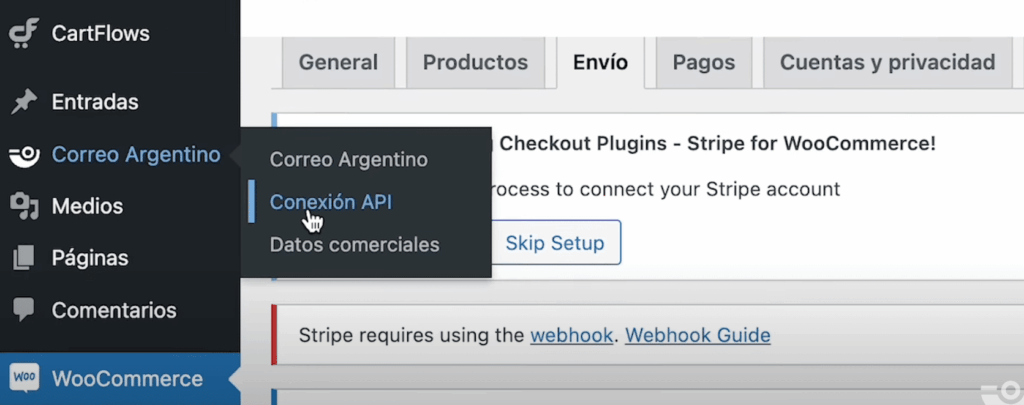Click the CartFlows cart icon
This screenshot has height=405, width=1024.
24,33
